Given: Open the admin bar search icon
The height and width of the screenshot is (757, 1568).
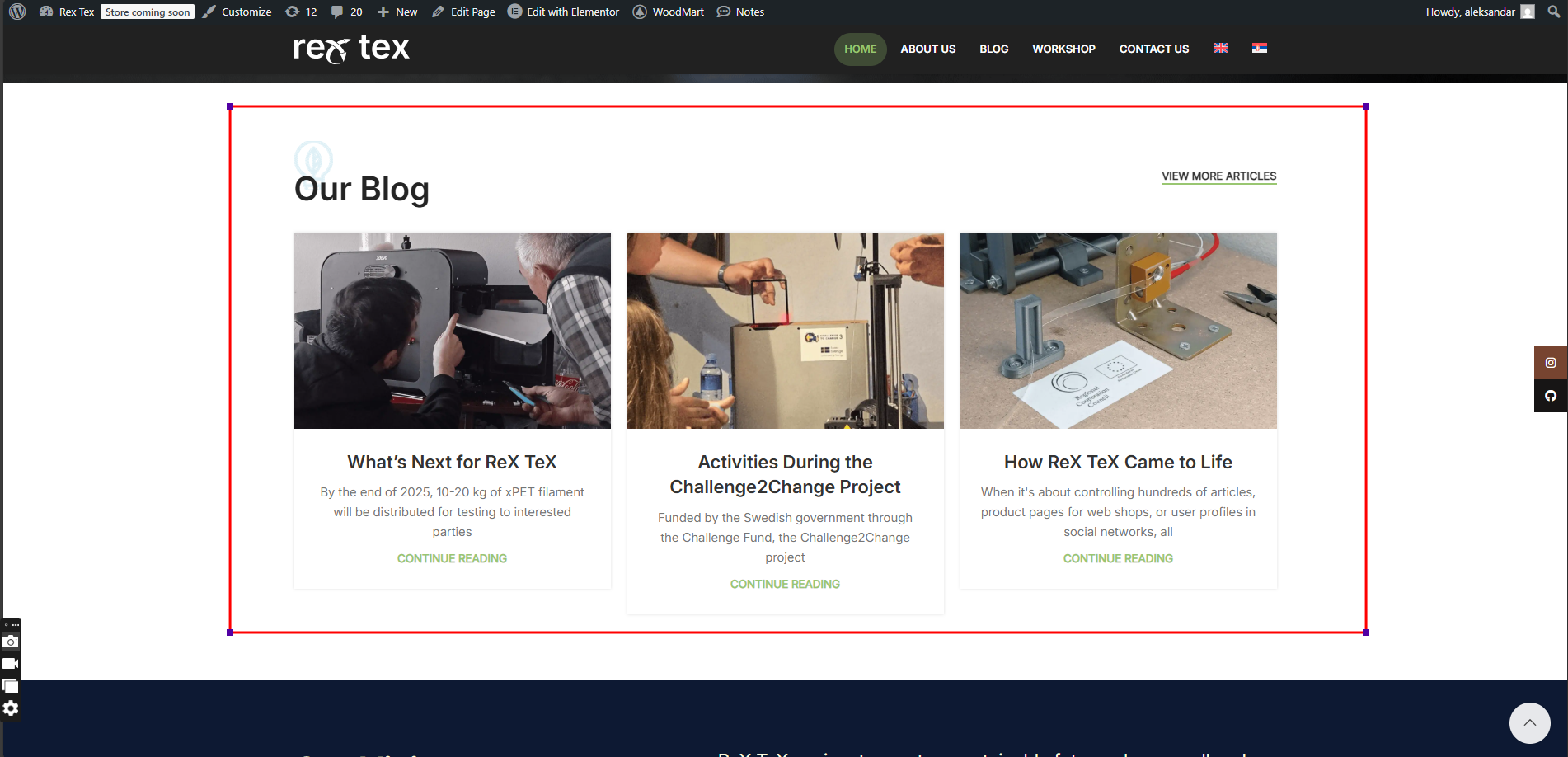Looking at the screenshot, I should pos(1554,12).
